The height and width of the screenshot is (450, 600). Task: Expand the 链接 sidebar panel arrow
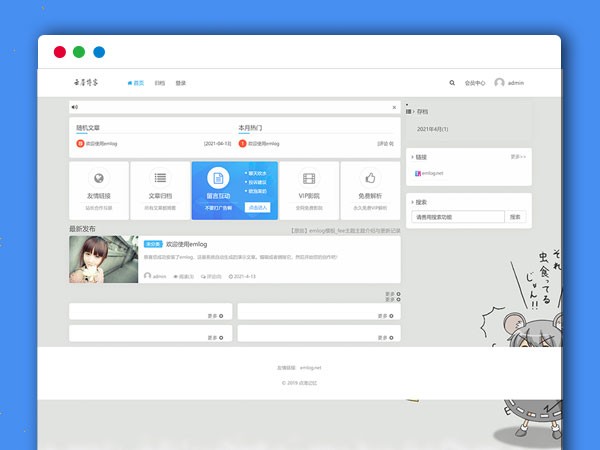pyautogui.click(x=411, y=156)
